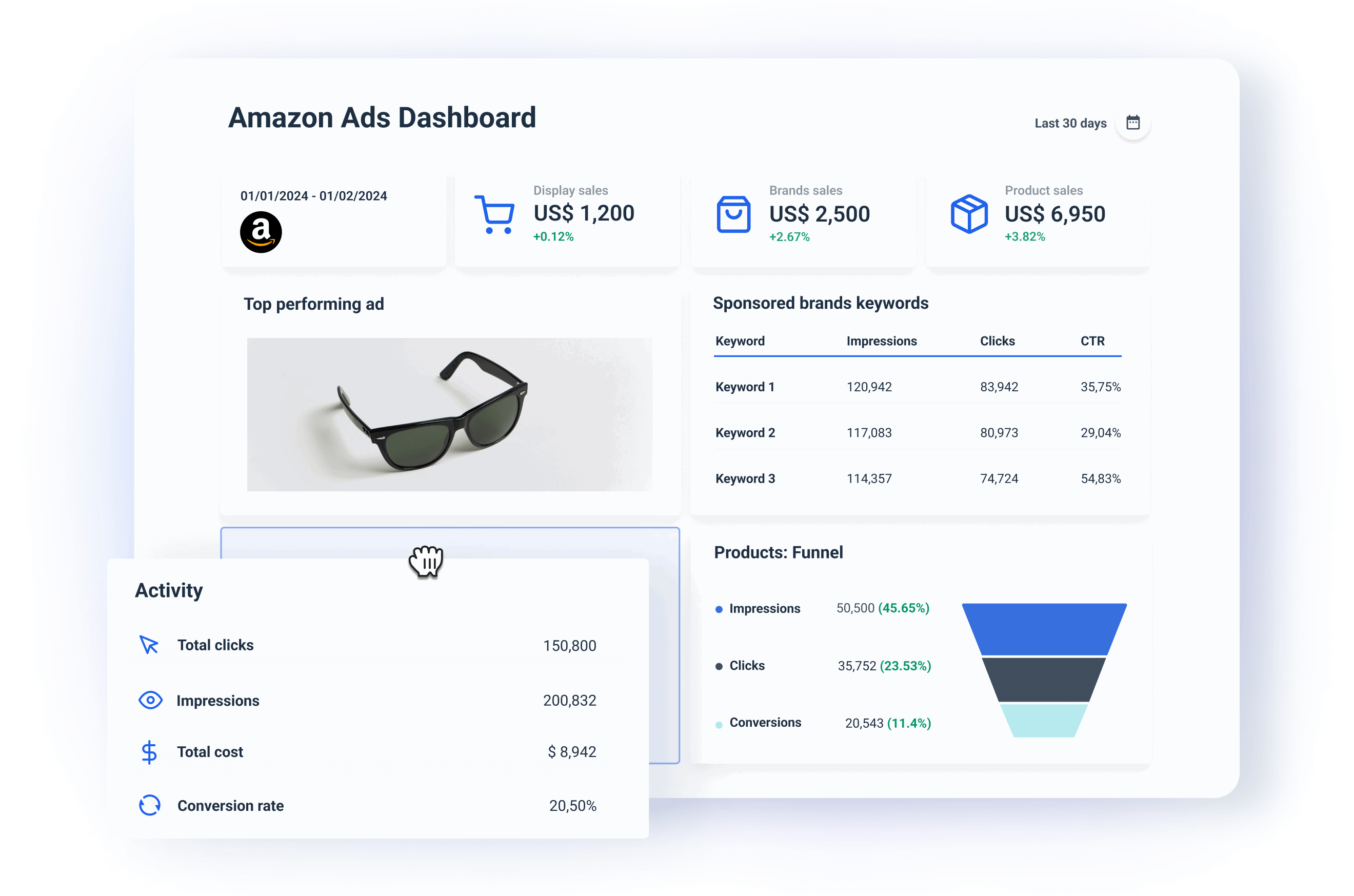Click the refresh icon beside Conversion rate

point(149,805)
